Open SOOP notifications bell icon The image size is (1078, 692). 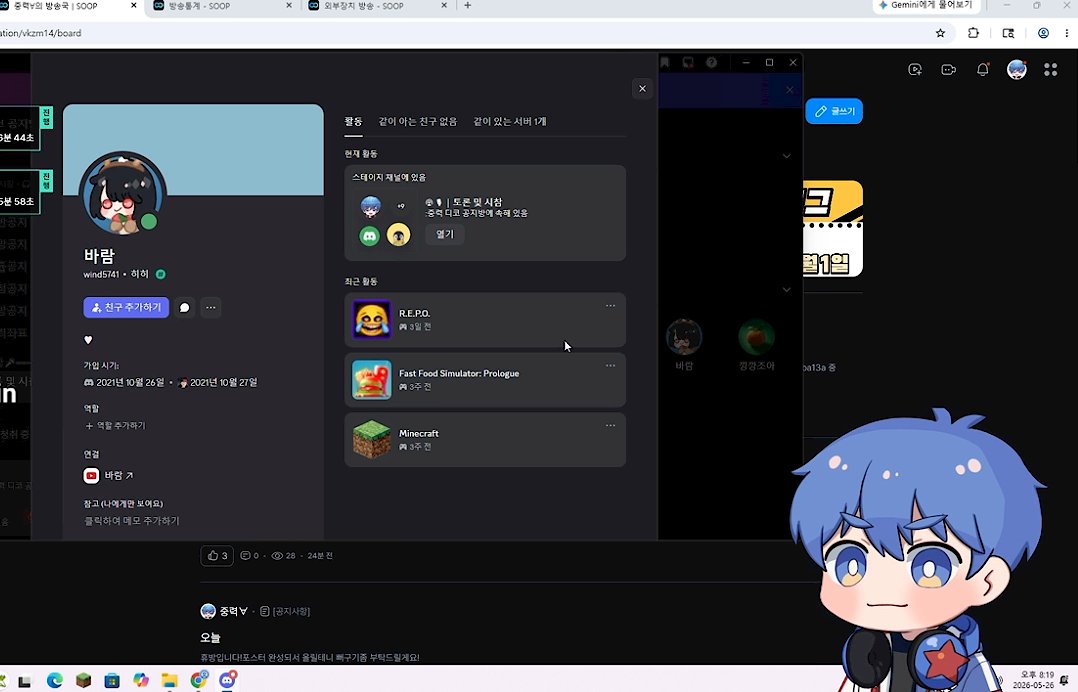tap(982, 69)
